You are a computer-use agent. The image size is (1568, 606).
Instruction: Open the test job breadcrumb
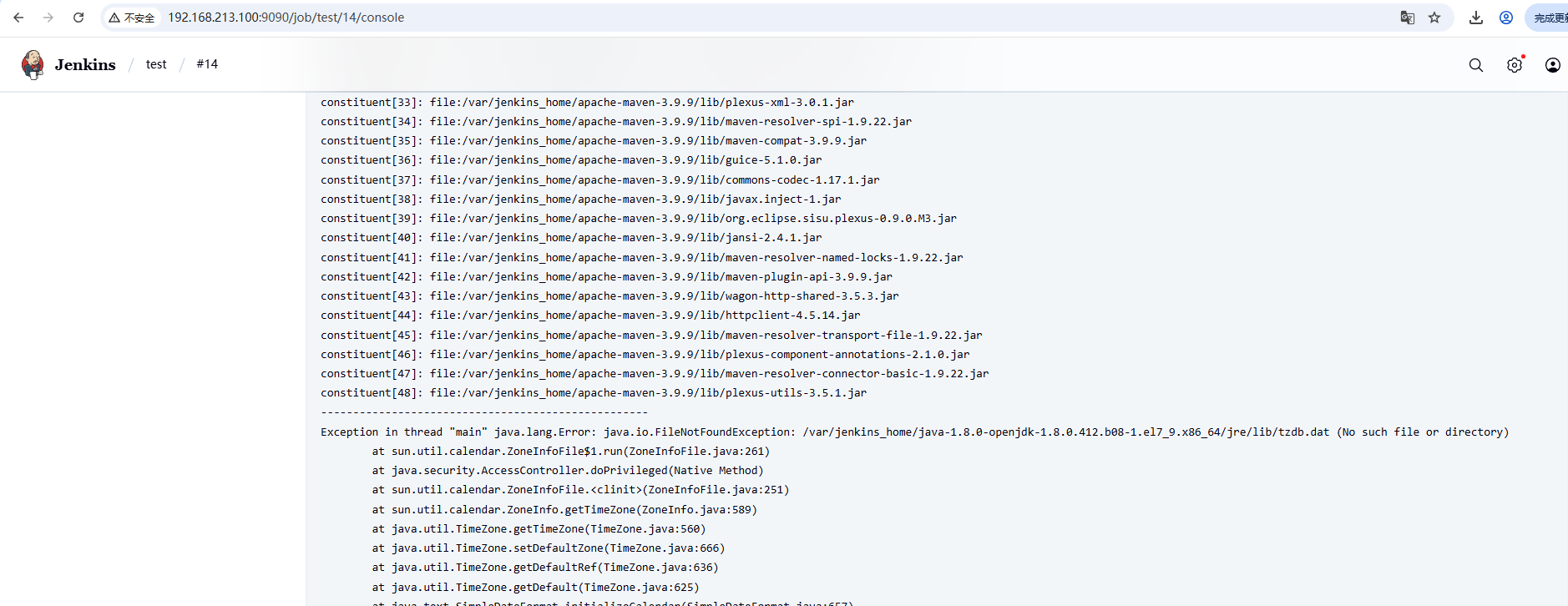point(156,64)
